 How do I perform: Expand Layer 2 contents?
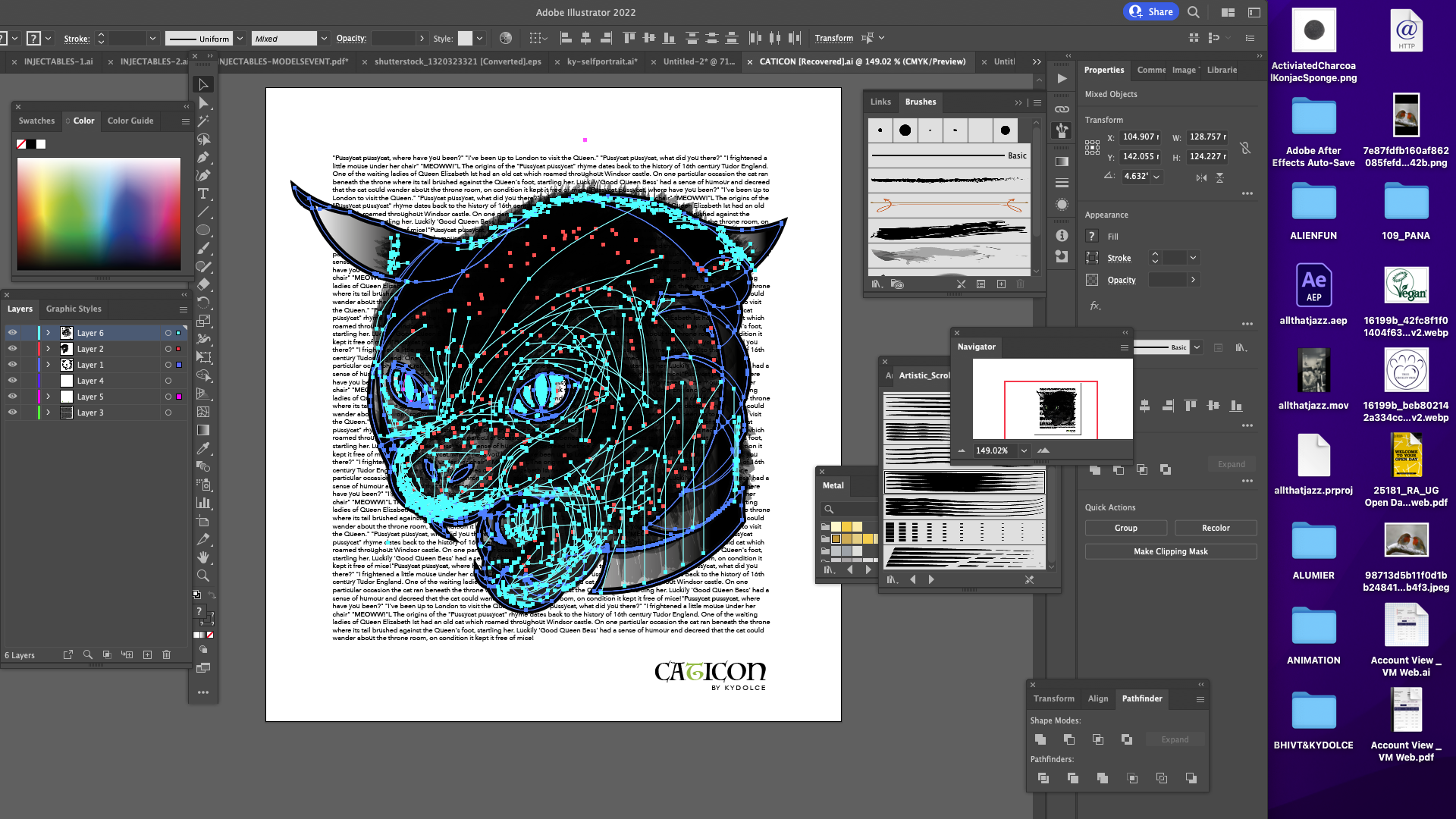pos(48,349)
